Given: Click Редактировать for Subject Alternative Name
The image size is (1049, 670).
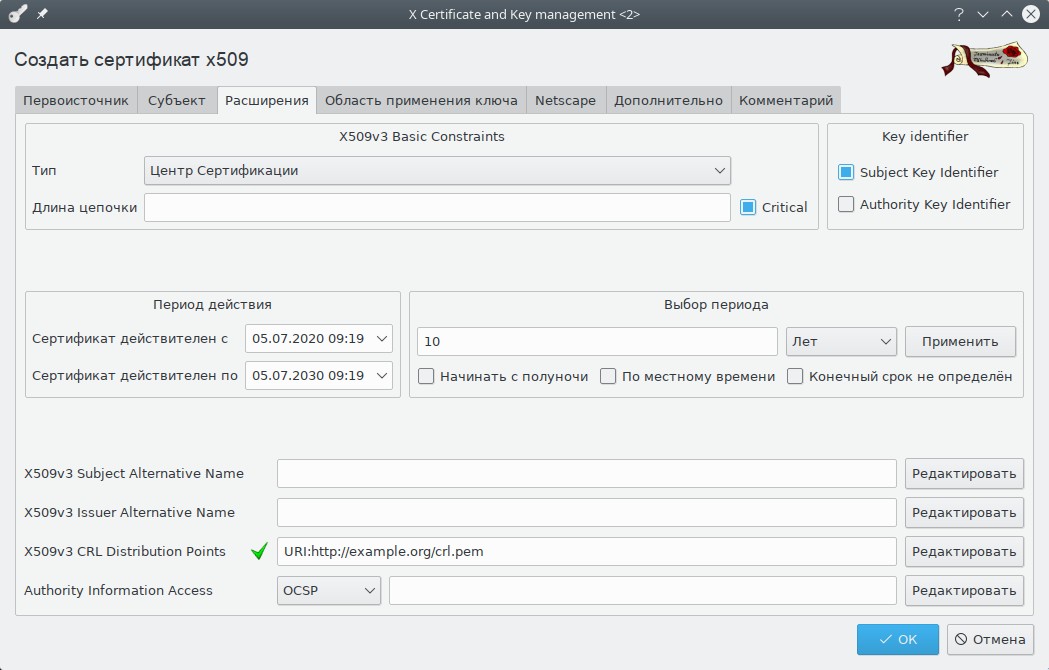Looking at the screenshot, I should pyautogui.click(x=963, y=473).
